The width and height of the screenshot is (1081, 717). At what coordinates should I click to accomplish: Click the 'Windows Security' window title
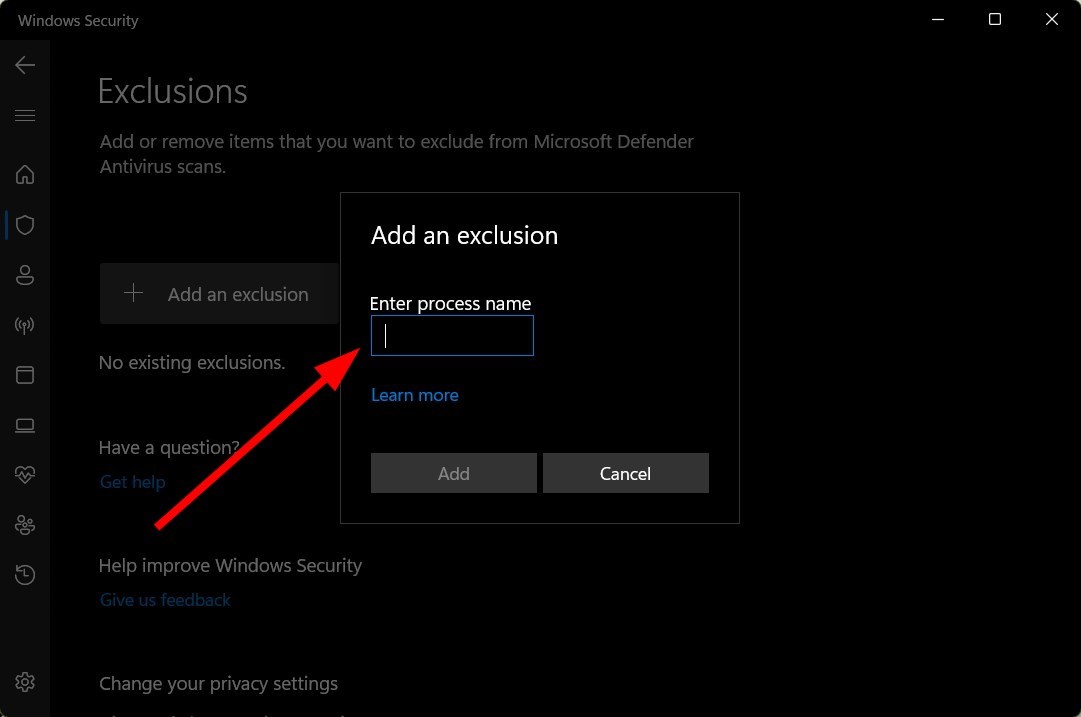click(x=78, y=21)
